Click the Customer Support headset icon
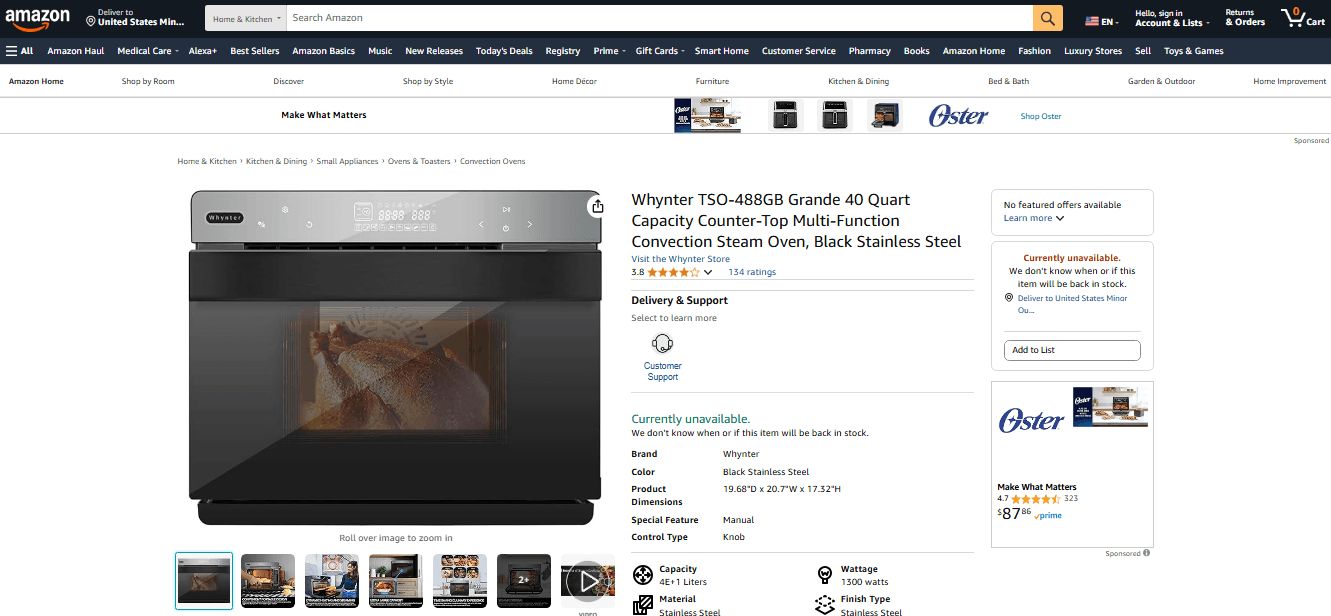The width and height of the screenshot is (1331, 616). pyautogui.click(x=662, y=342)
